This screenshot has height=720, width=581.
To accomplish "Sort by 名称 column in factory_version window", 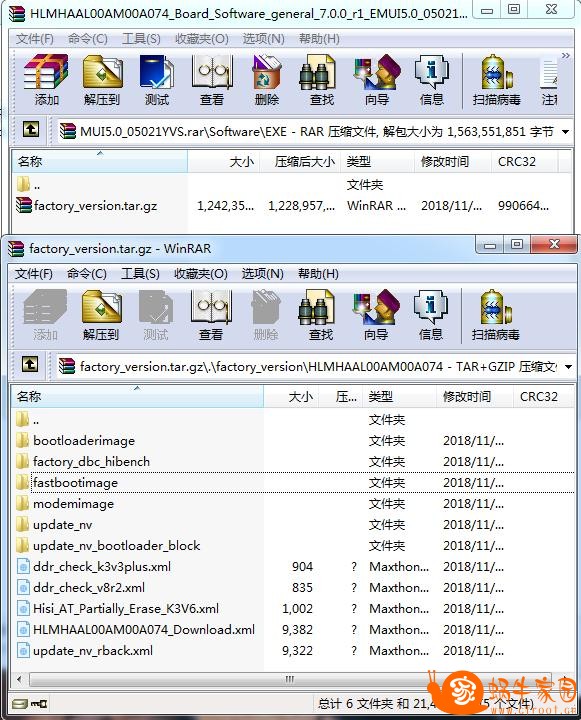I will tap(137, 397).
